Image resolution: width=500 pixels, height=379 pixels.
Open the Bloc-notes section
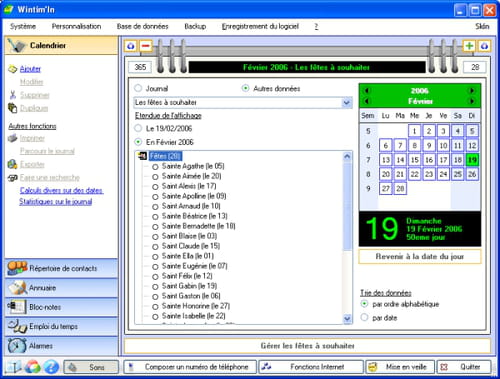click(62, 307)
